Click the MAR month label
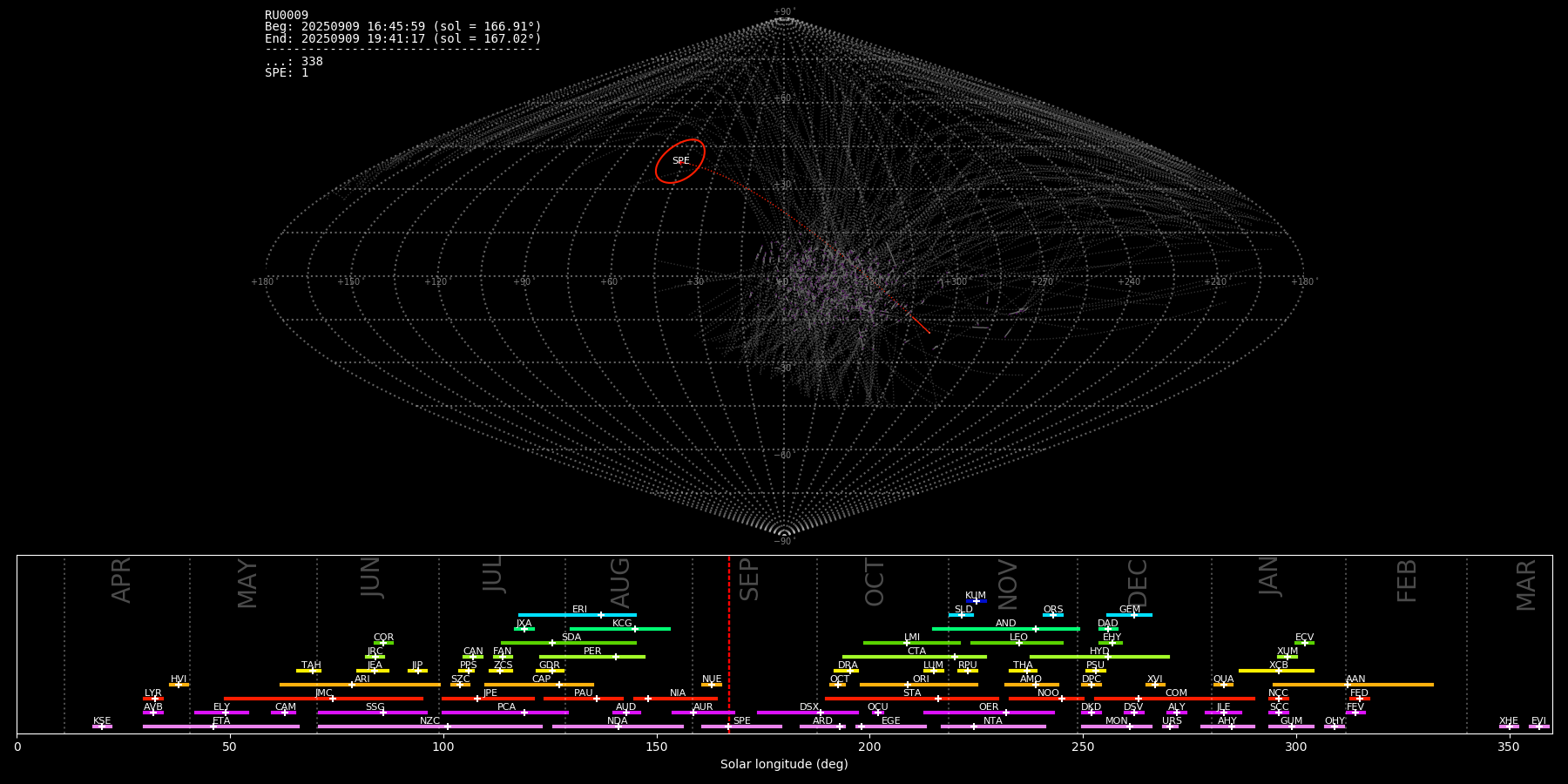1568x784 pixels. coord(1526,585)
